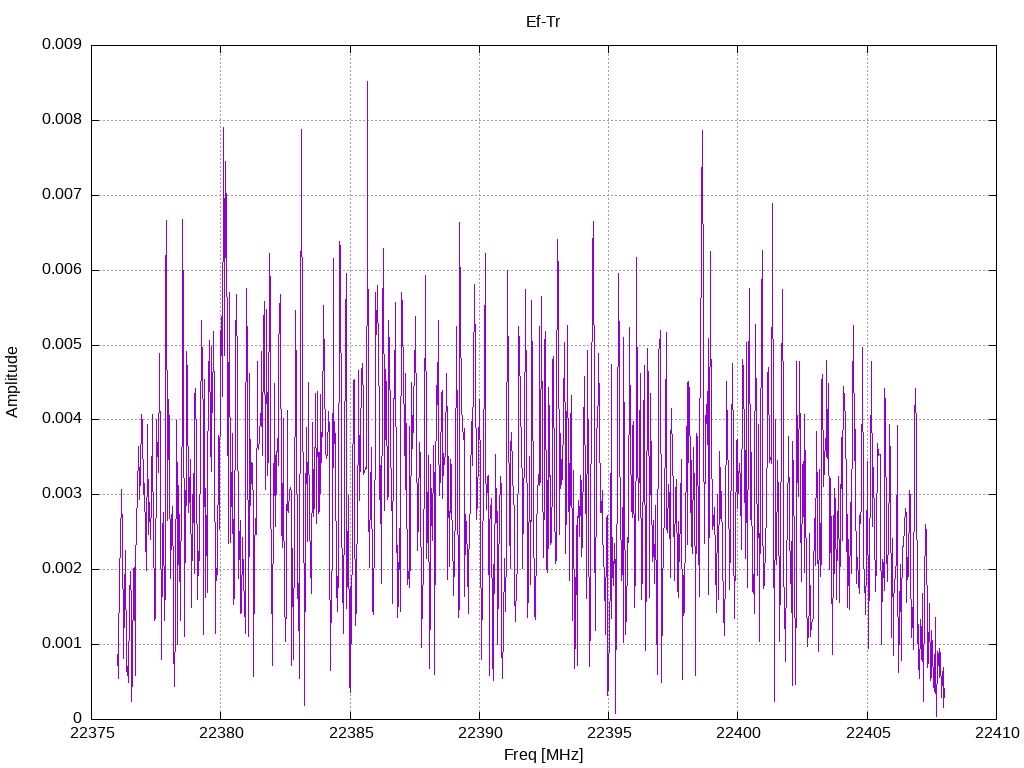
Task: Click the x-axis tick label 22380
Action: [x=221, y=733]
